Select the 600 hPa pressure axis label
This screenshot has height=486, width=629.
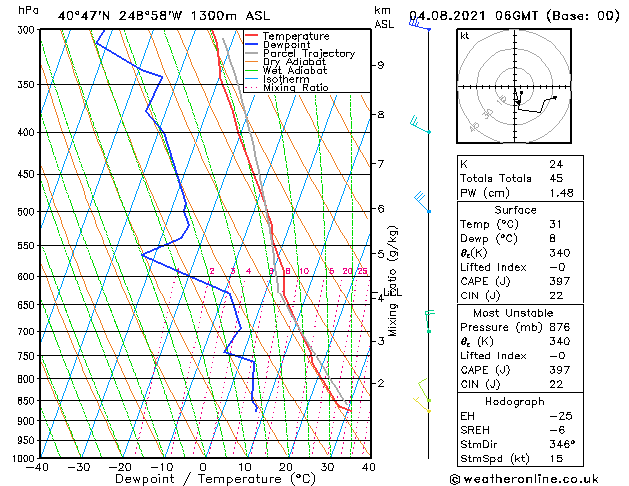(x=28, y=277)
